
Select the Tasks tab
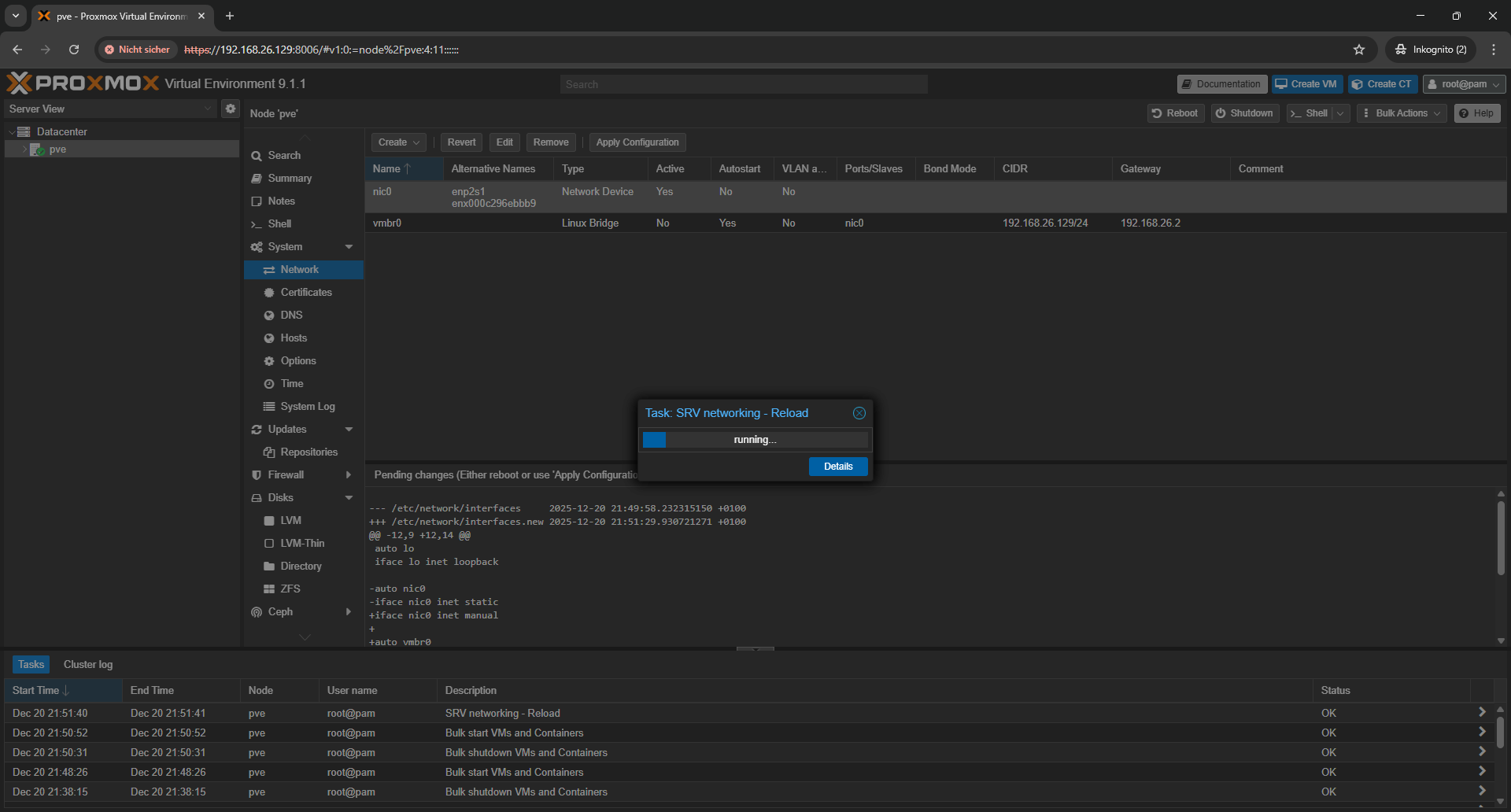[x=31, y=664]
